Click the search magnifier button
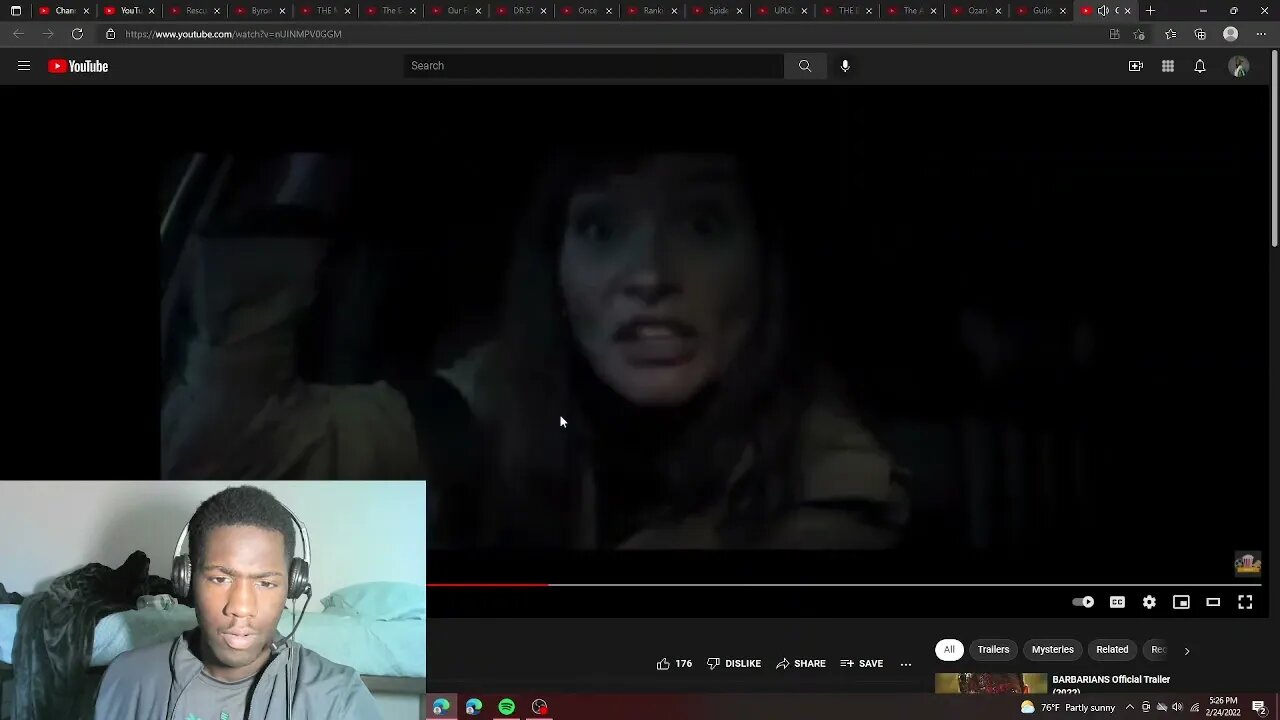 coord(805,66)
